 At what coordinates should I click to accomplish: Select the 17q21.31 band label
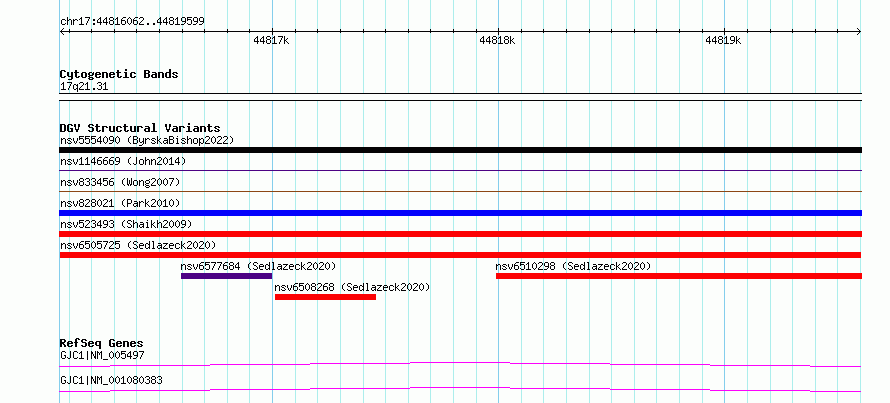84,87
